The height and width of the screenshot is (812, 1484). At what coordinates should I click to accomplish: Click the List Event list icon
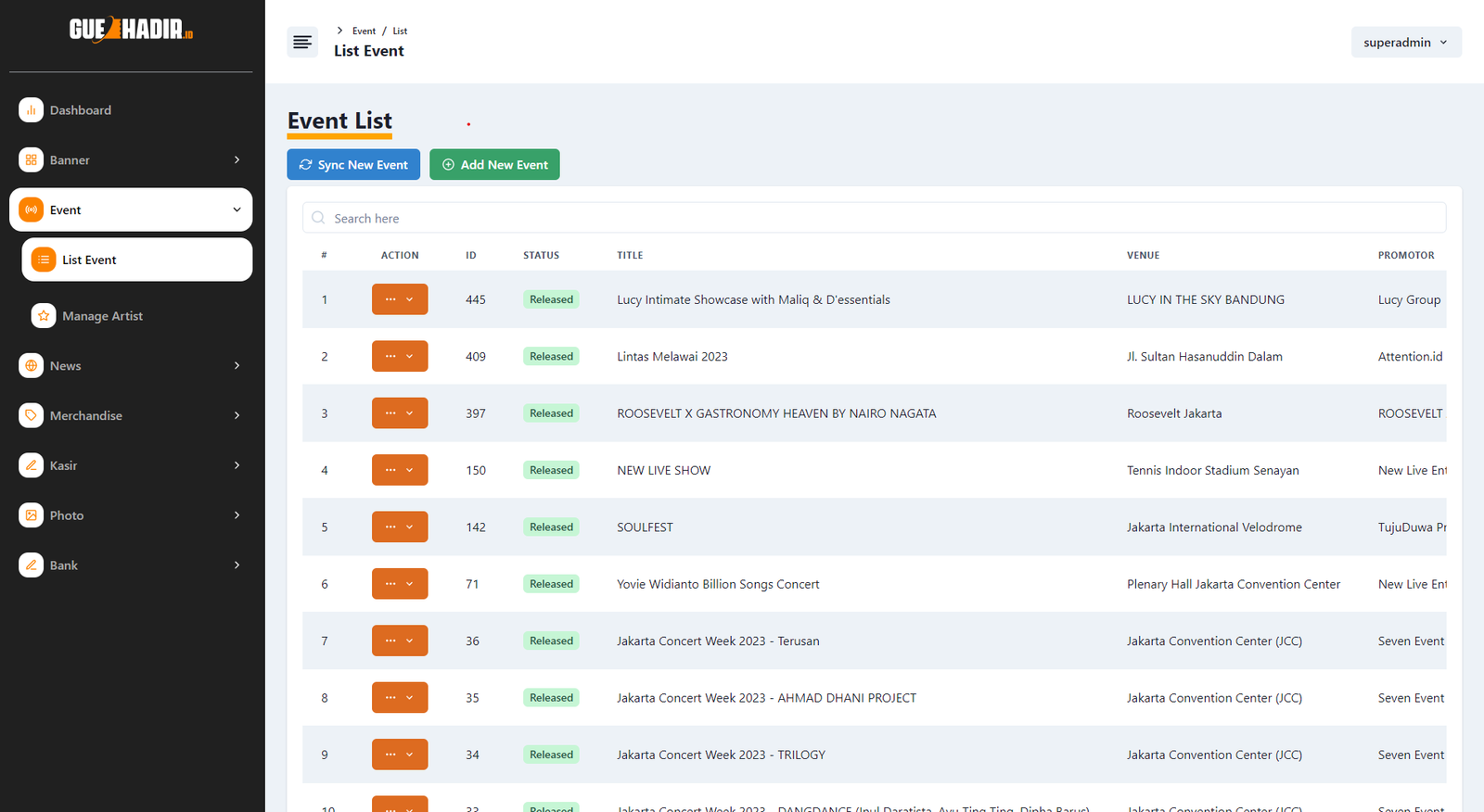[x=44, y=260]
